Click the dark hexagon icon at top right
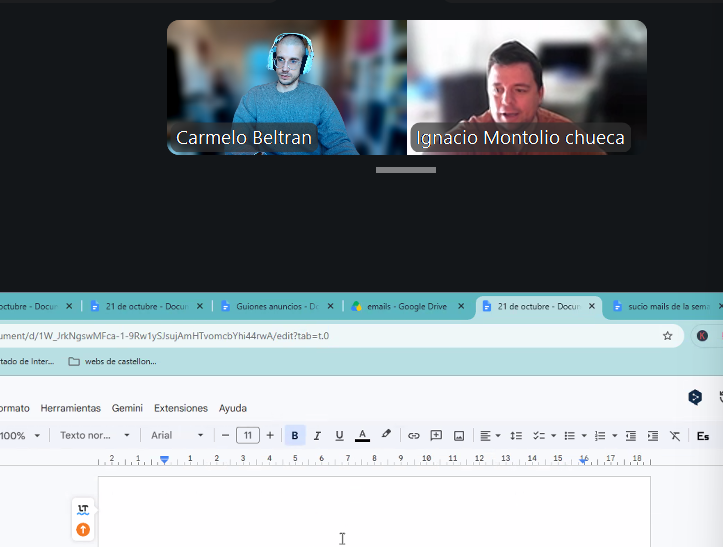723x547 pixels. [x=695, y=397]
